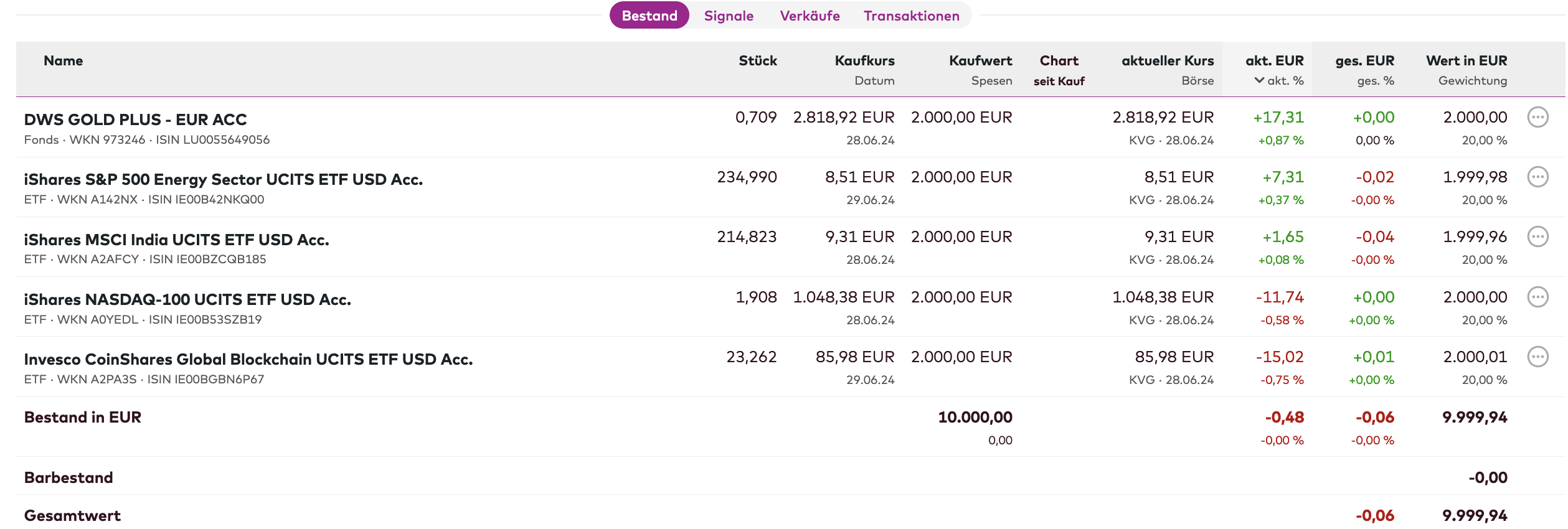Switch to the Signale tab
1568x529 pixels.
[x=729, y=16]
